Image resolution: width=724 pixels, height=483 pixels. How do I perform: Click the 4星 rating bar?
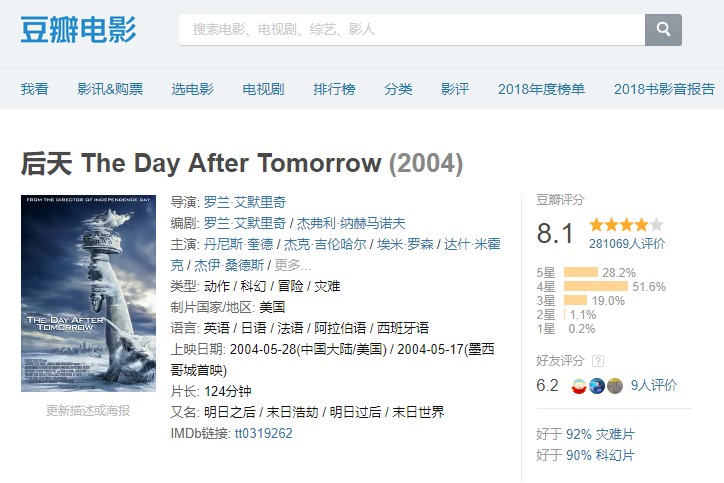pyautogui.click(x=596, y=286)
